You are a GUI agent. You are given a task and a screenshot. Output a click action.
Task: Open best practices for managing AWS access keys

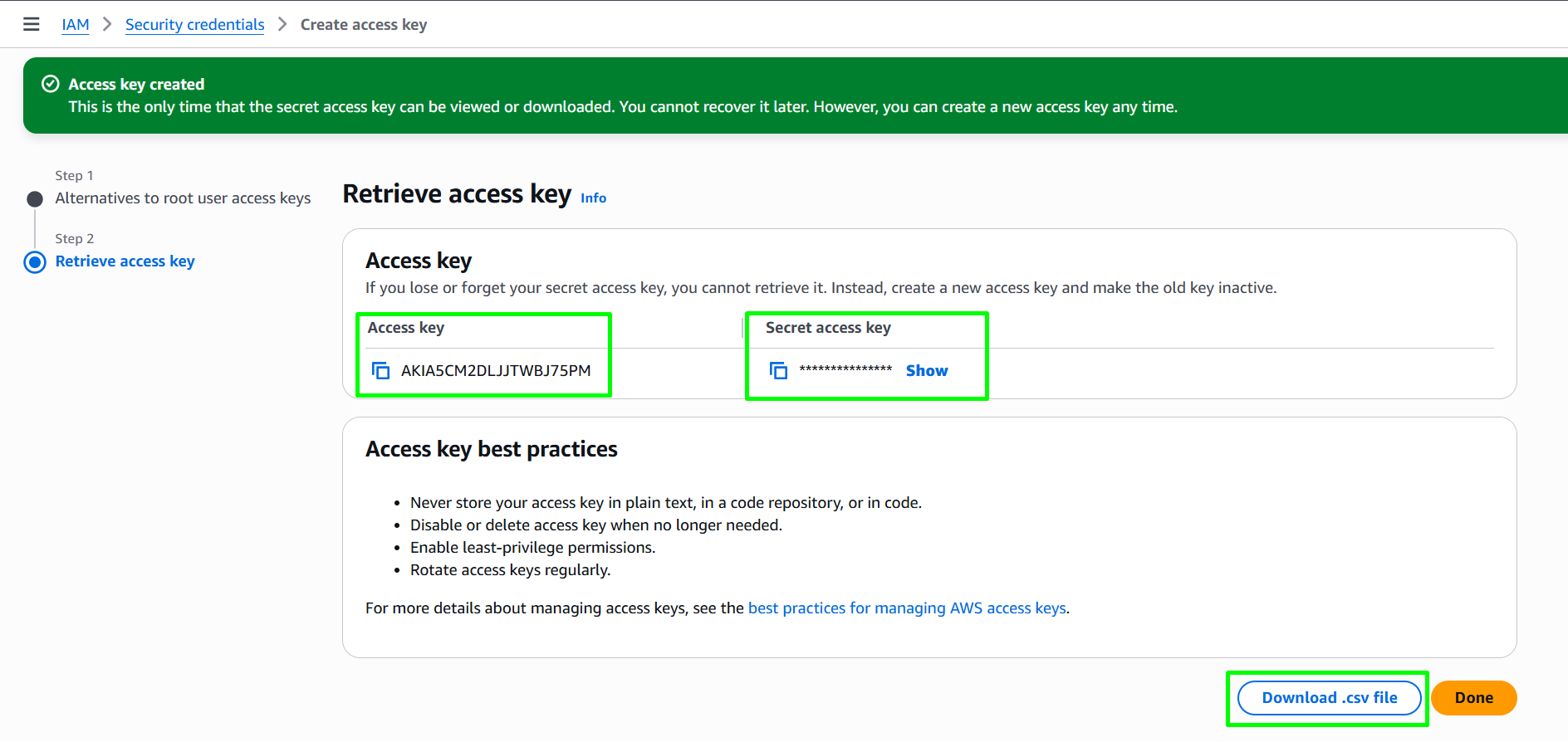coord(907,608)
